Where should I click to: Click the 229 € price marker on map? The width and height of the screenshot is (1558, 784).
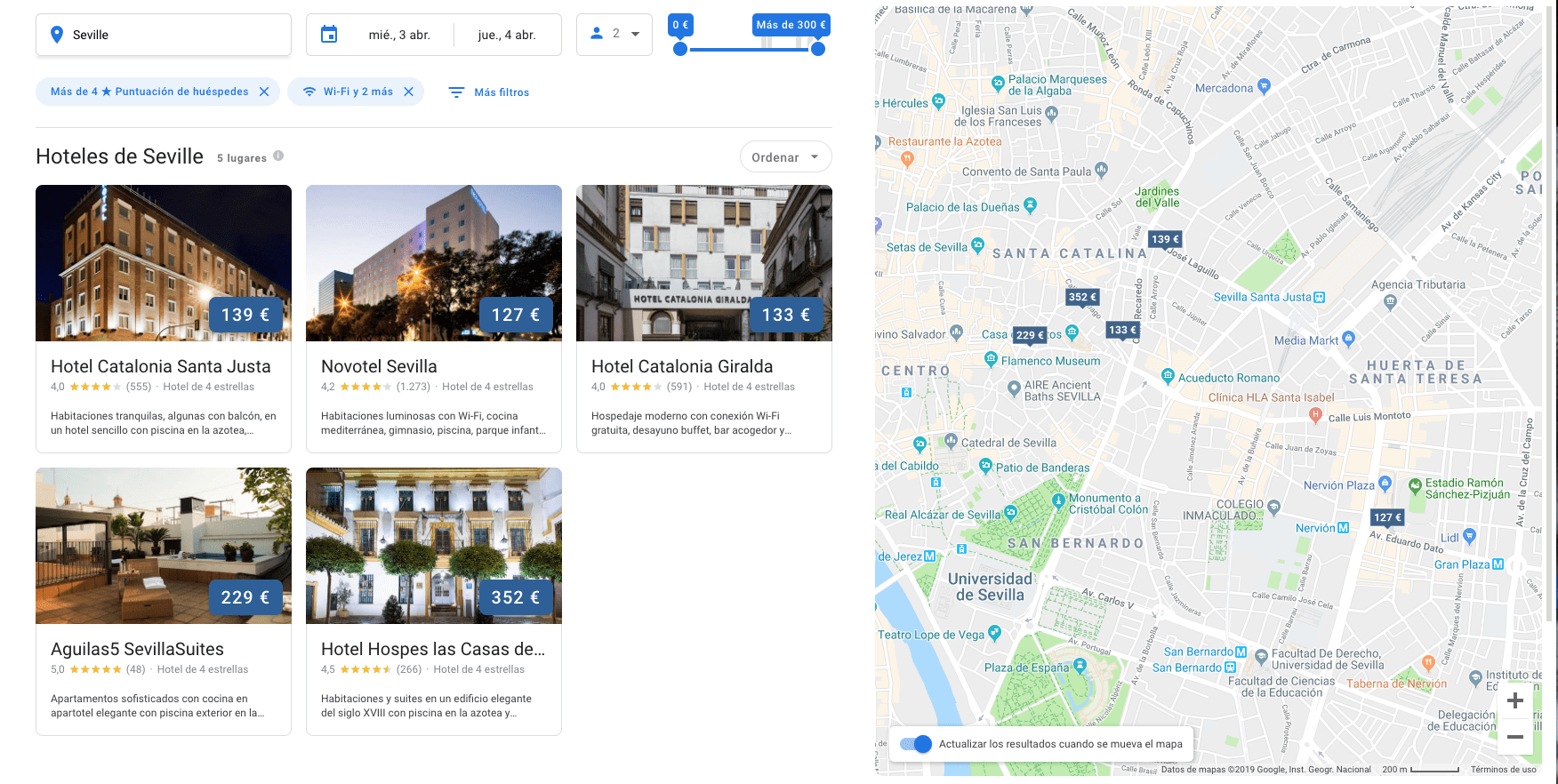1030,336
